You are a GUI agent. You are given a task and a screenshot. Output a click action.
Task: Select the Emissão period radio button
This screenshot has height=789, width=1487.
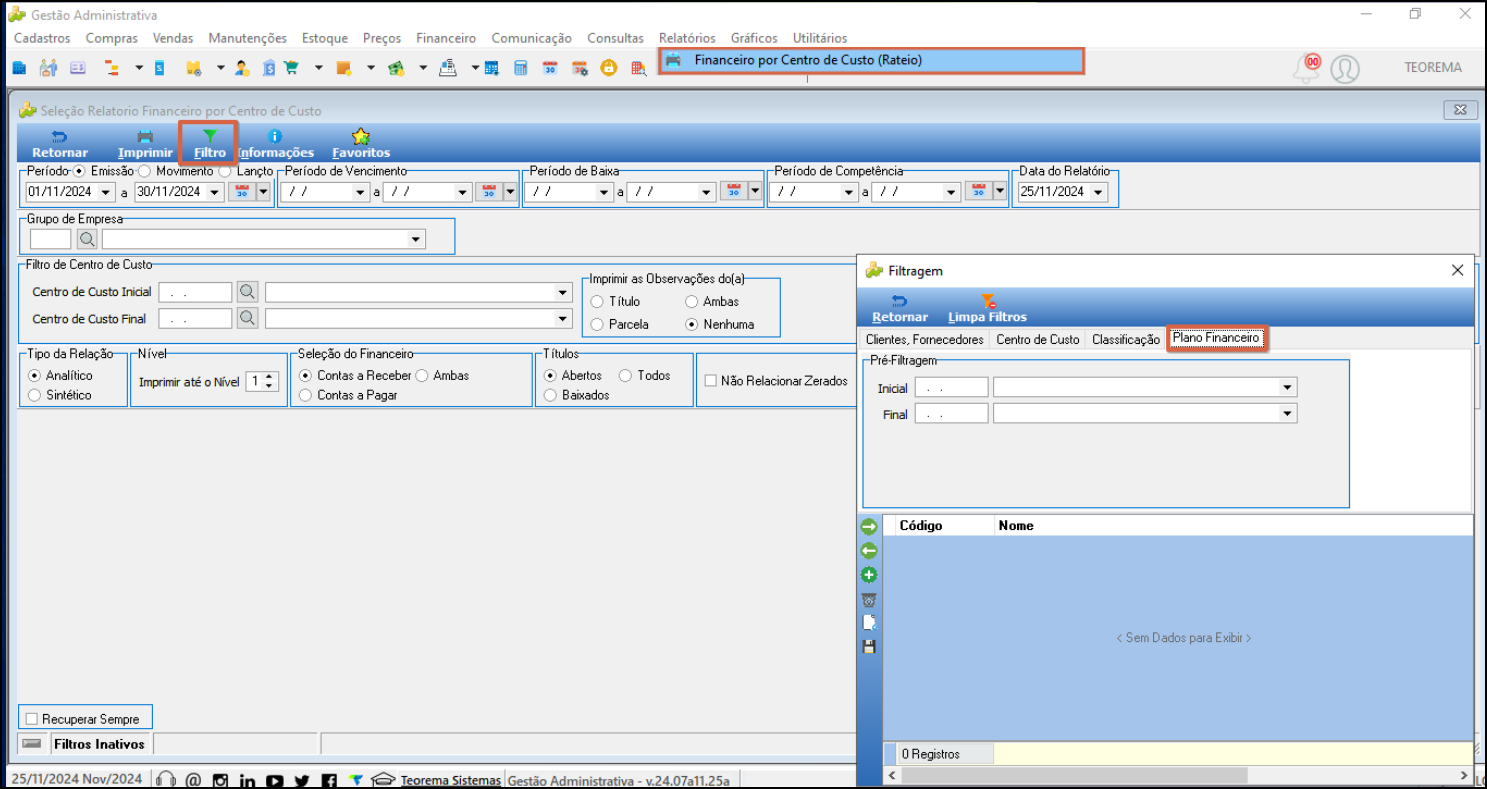(x=79, y=171)
